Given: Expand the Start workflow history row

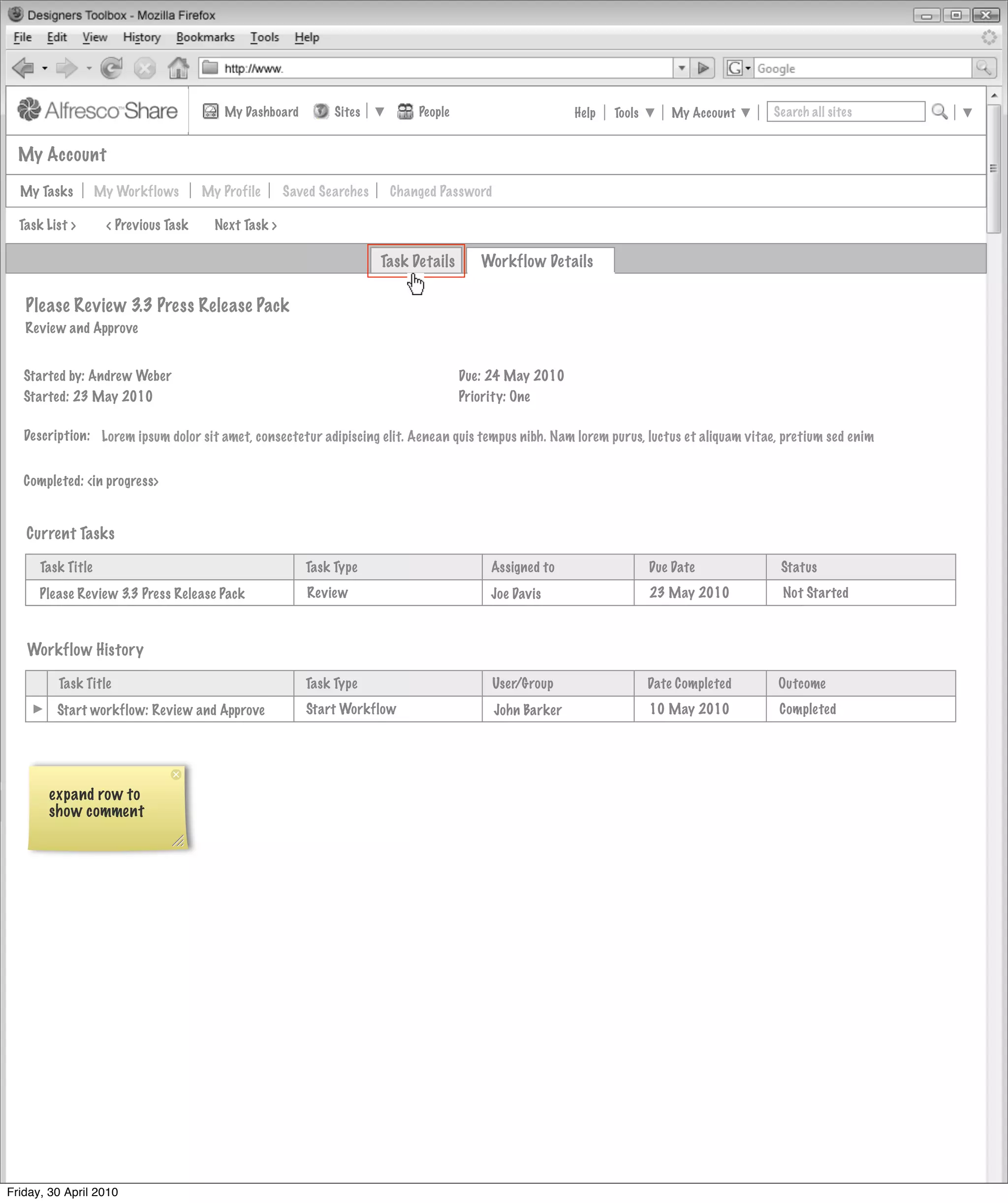Looking at the screenshot, I should (37, 709).
